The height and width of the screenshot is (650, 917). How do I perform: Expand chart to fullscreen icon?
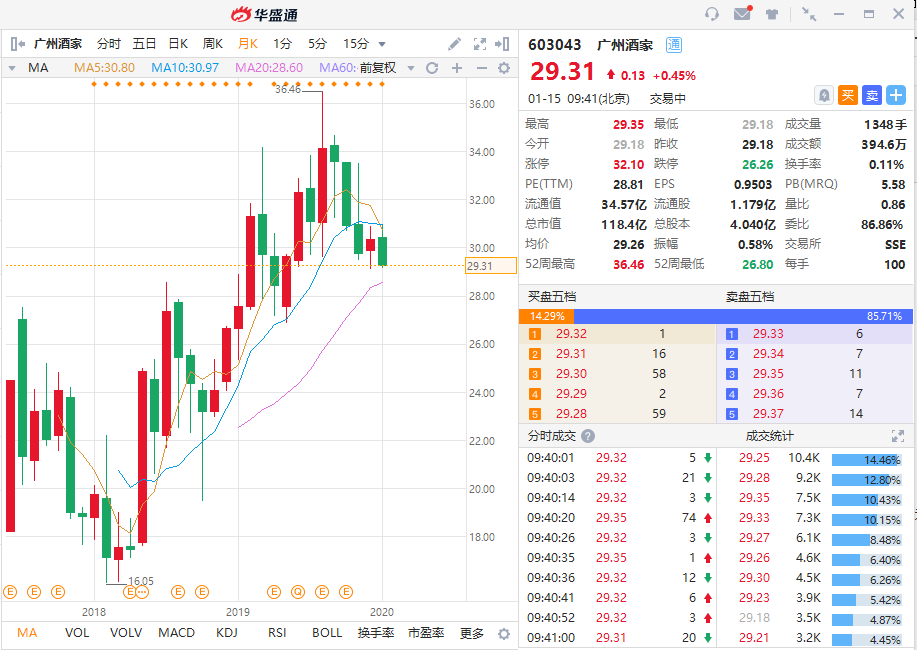[480, 44]
